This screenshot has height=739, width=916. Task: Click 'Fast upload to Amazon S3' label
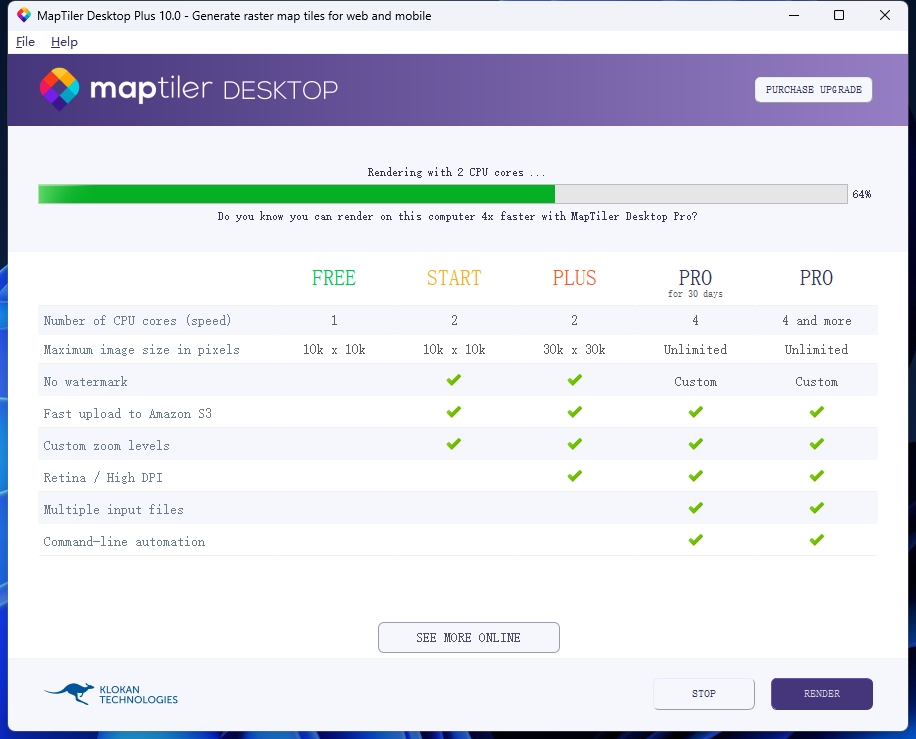click(x=127, y=414)
